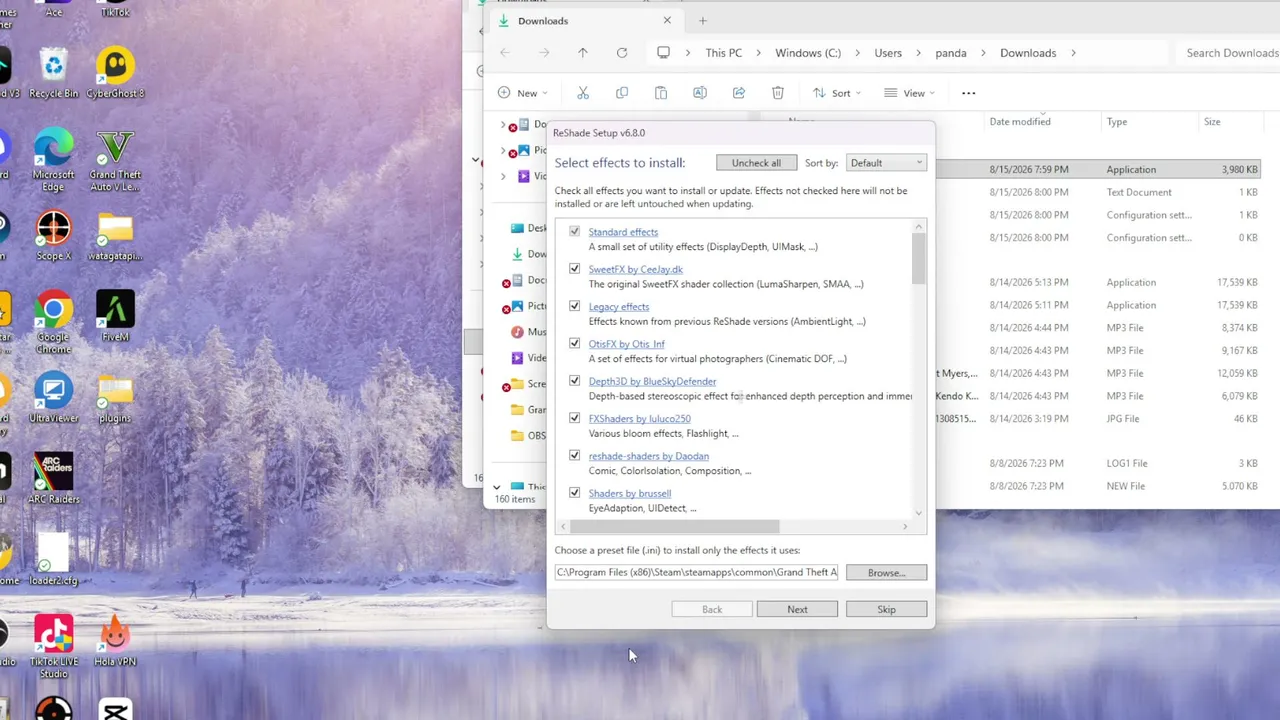This screenshot has height=720, width=1280.
Task: Select the FiveM desktop icon
Action: point(115,316)
